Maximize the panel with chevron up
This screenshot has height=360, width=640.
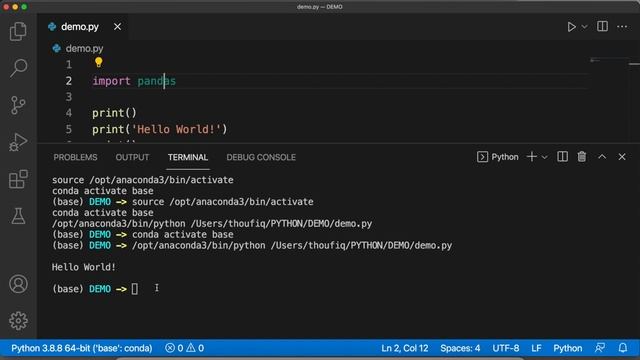pos(602,157)
